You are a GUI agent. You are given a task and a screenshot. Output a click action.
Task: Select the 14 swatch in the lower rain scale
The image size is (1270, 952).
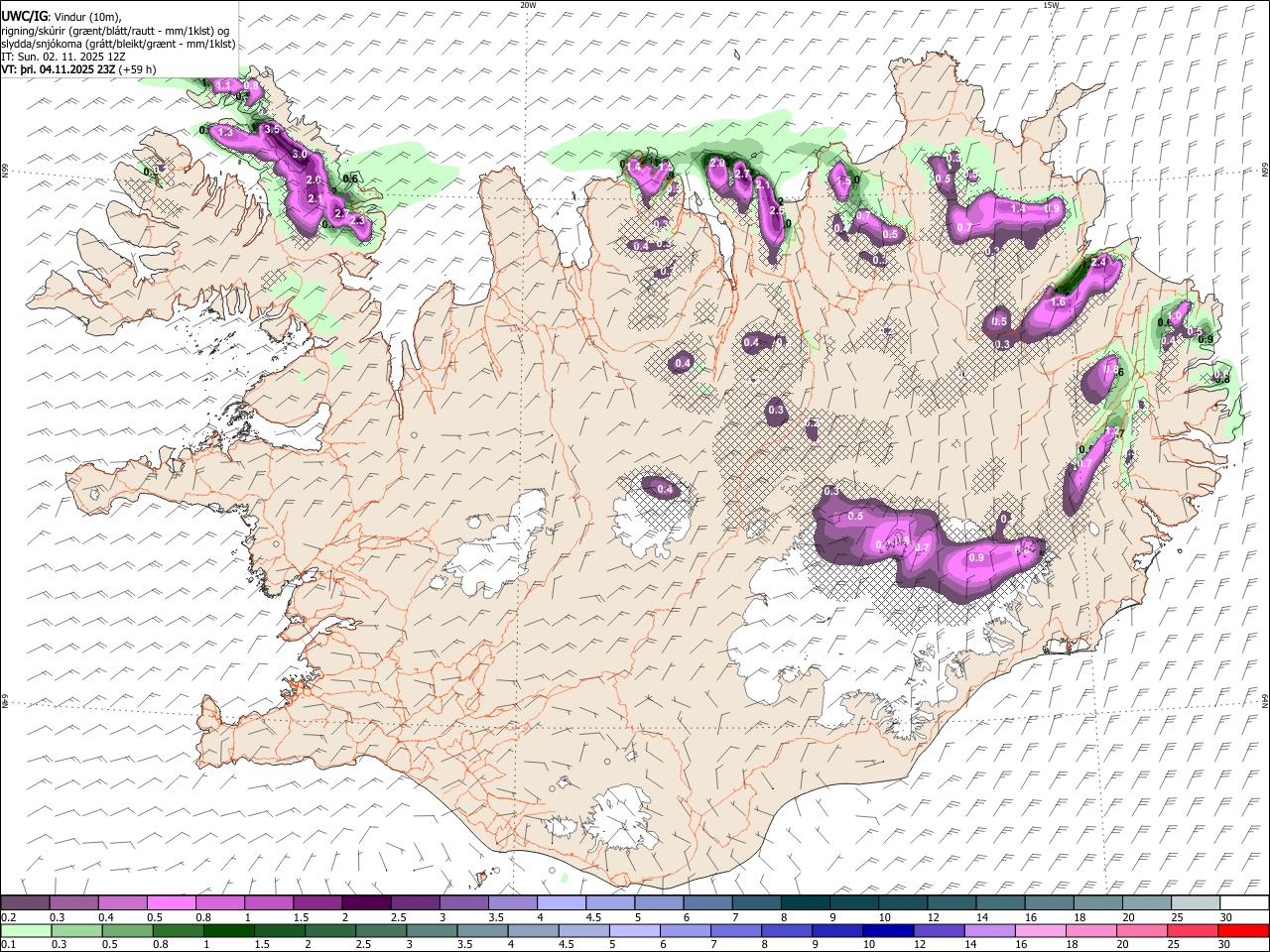(x=988, y=930)
